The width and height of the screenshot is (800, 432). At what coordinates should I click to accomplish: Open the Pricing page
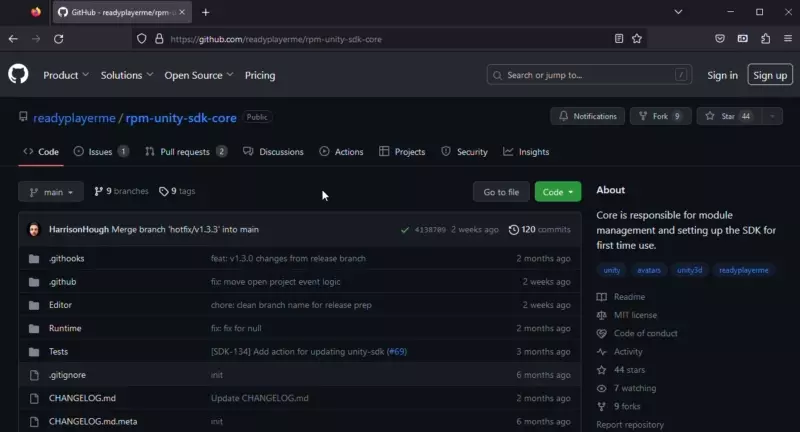tap(260, 75)
